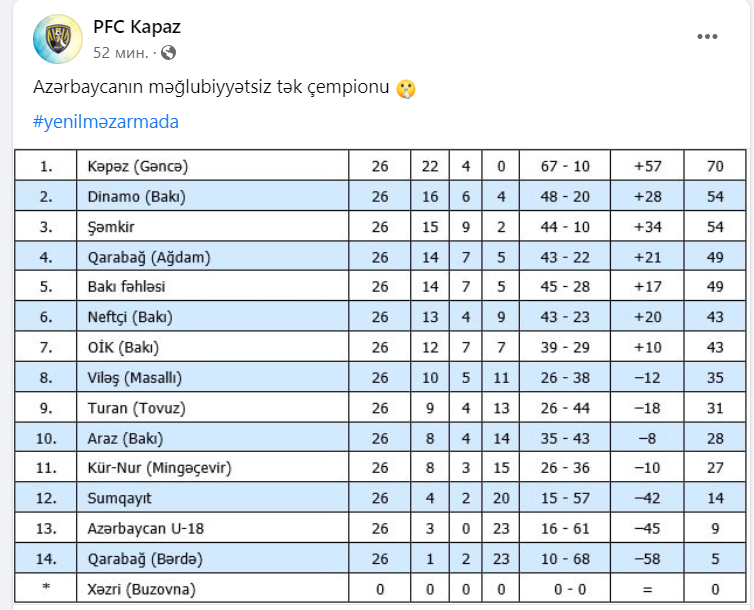Click Kəpəz's 70 points cell
Image resolution: width=754 pixels, height=610 pixels.
714,167
